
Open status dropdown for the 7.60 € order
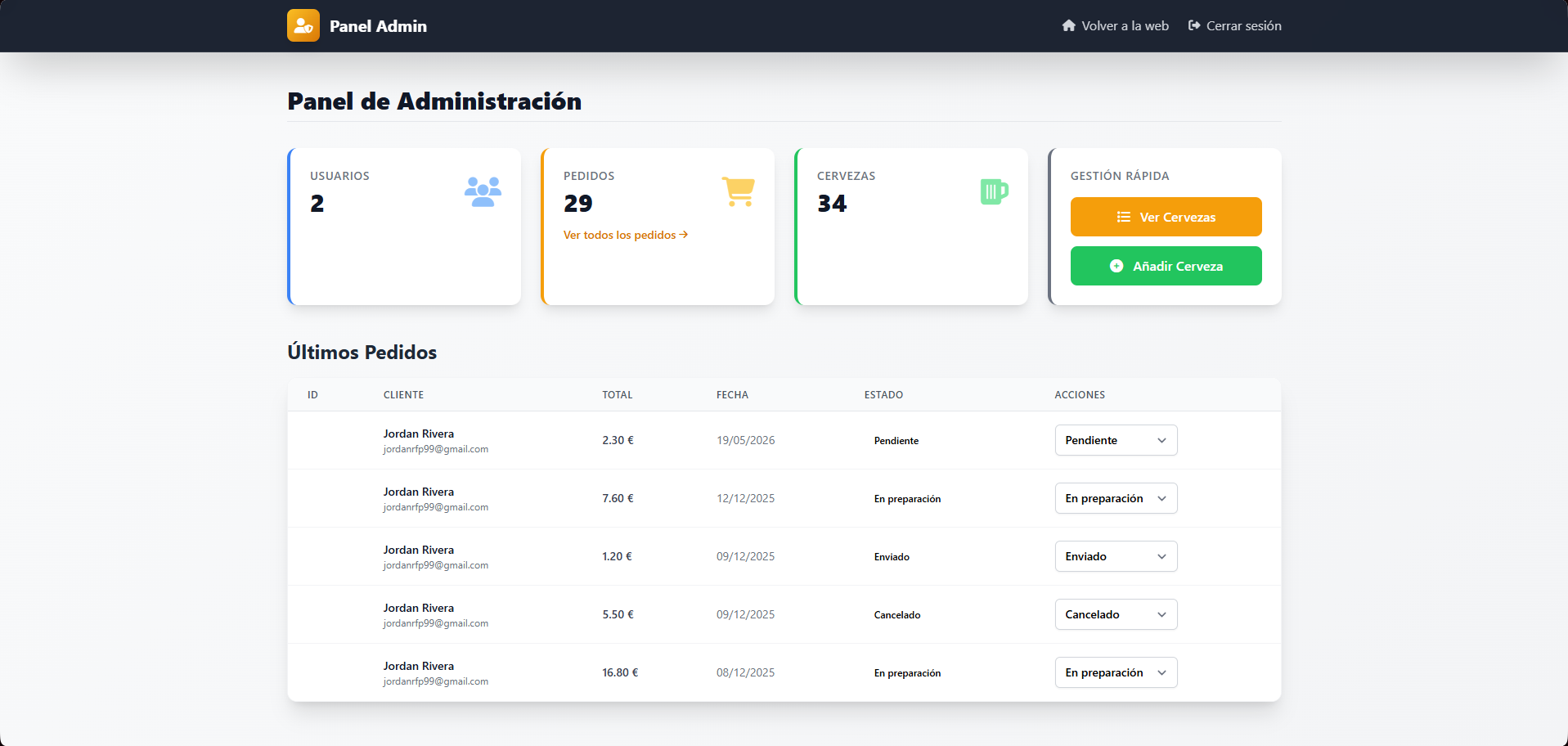pyautogui.click(x=1116, y=498)
